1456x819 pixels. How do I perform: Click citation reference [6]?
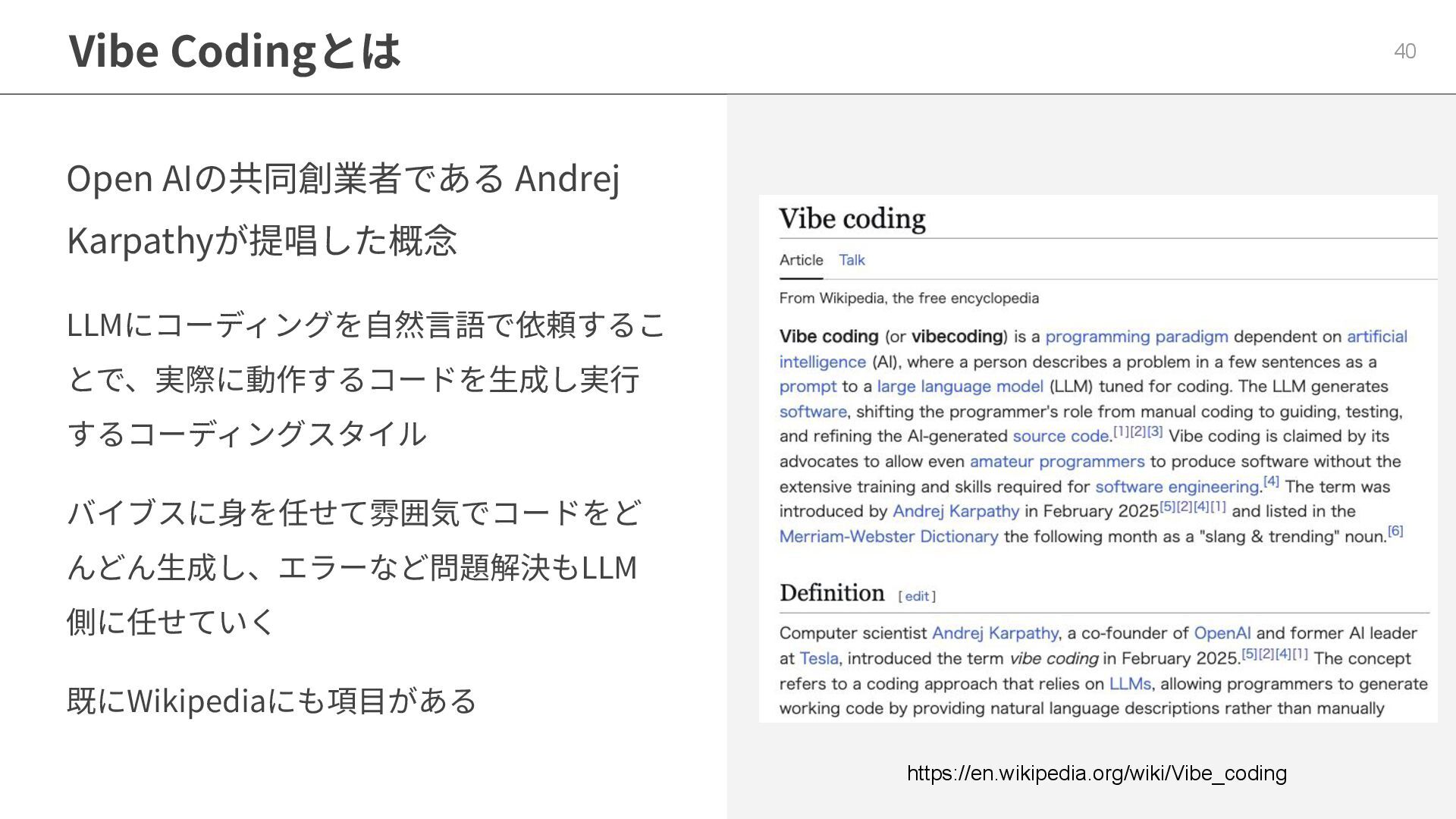coord(1395,531)
